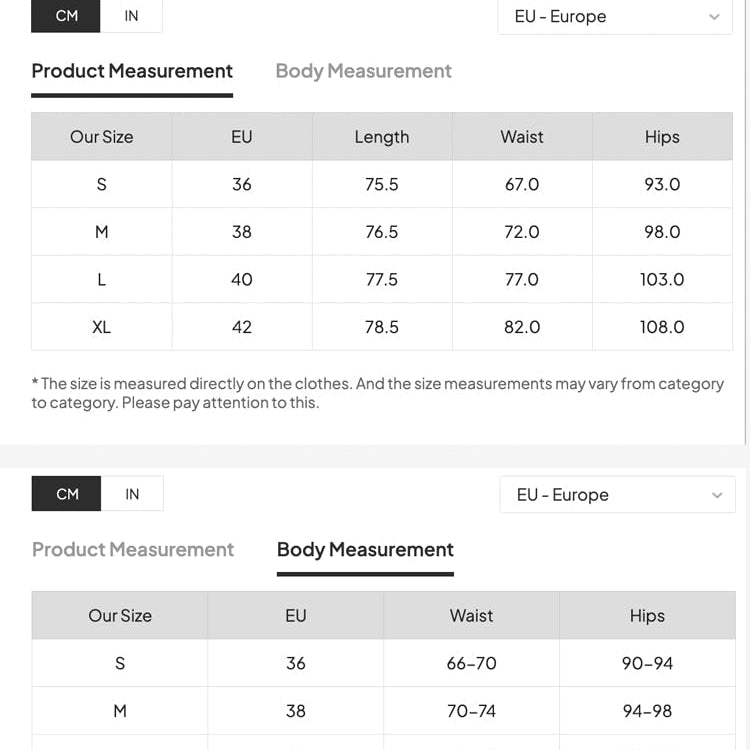
Task: Click the Length column header
Action: point(382,137)
